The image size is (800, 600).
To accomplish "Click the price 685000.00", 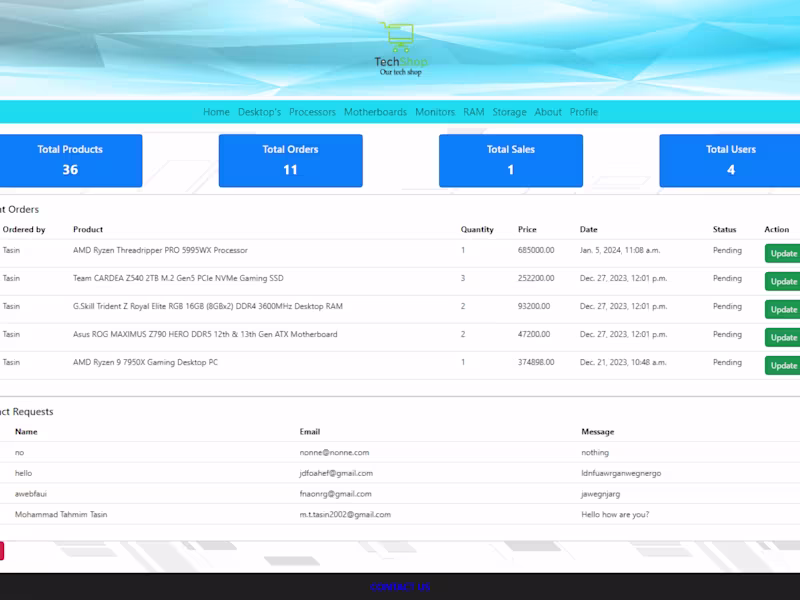I will (536, 250).
